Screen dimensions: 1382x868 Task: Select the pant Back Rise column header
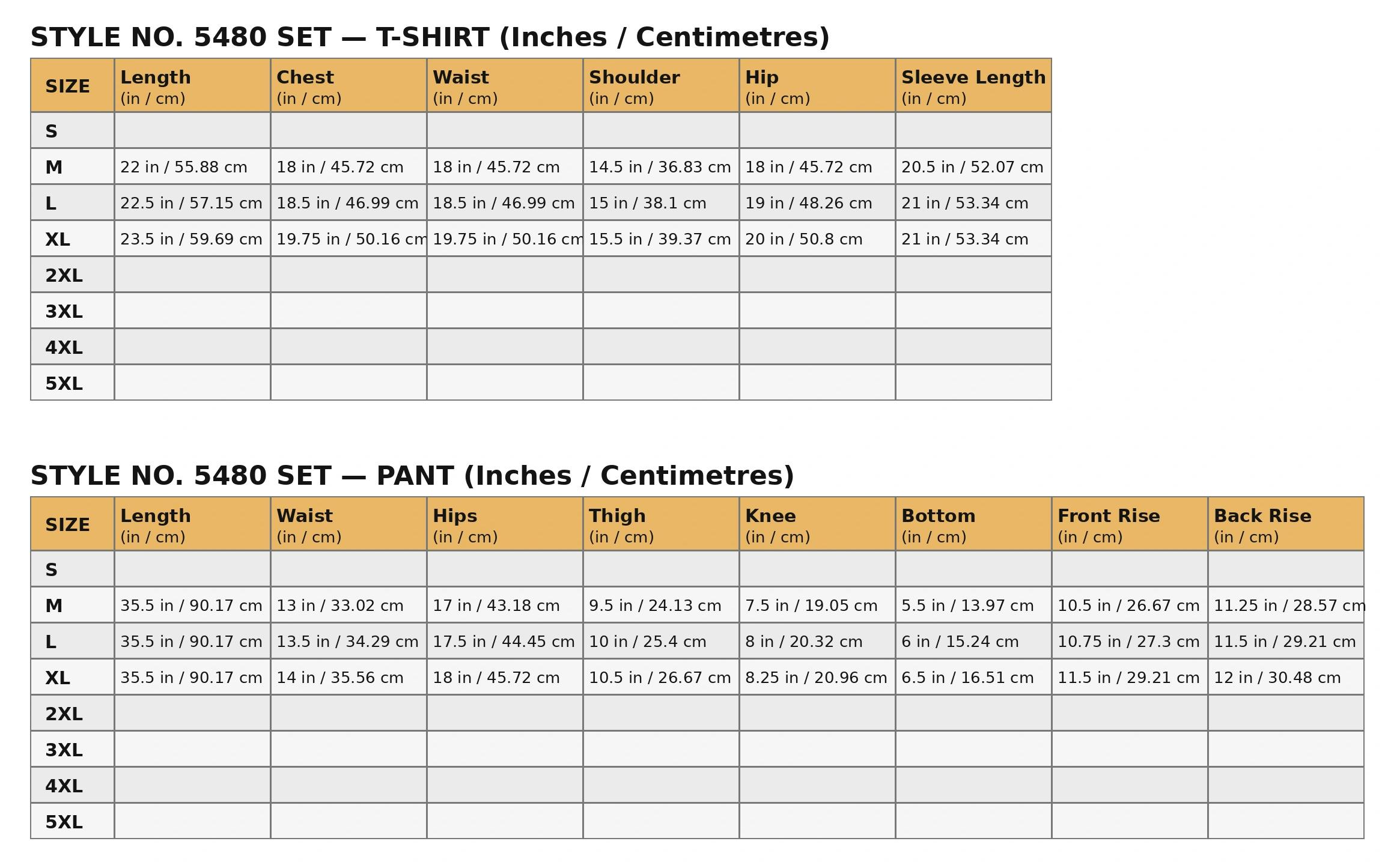tap(1285, 524)
